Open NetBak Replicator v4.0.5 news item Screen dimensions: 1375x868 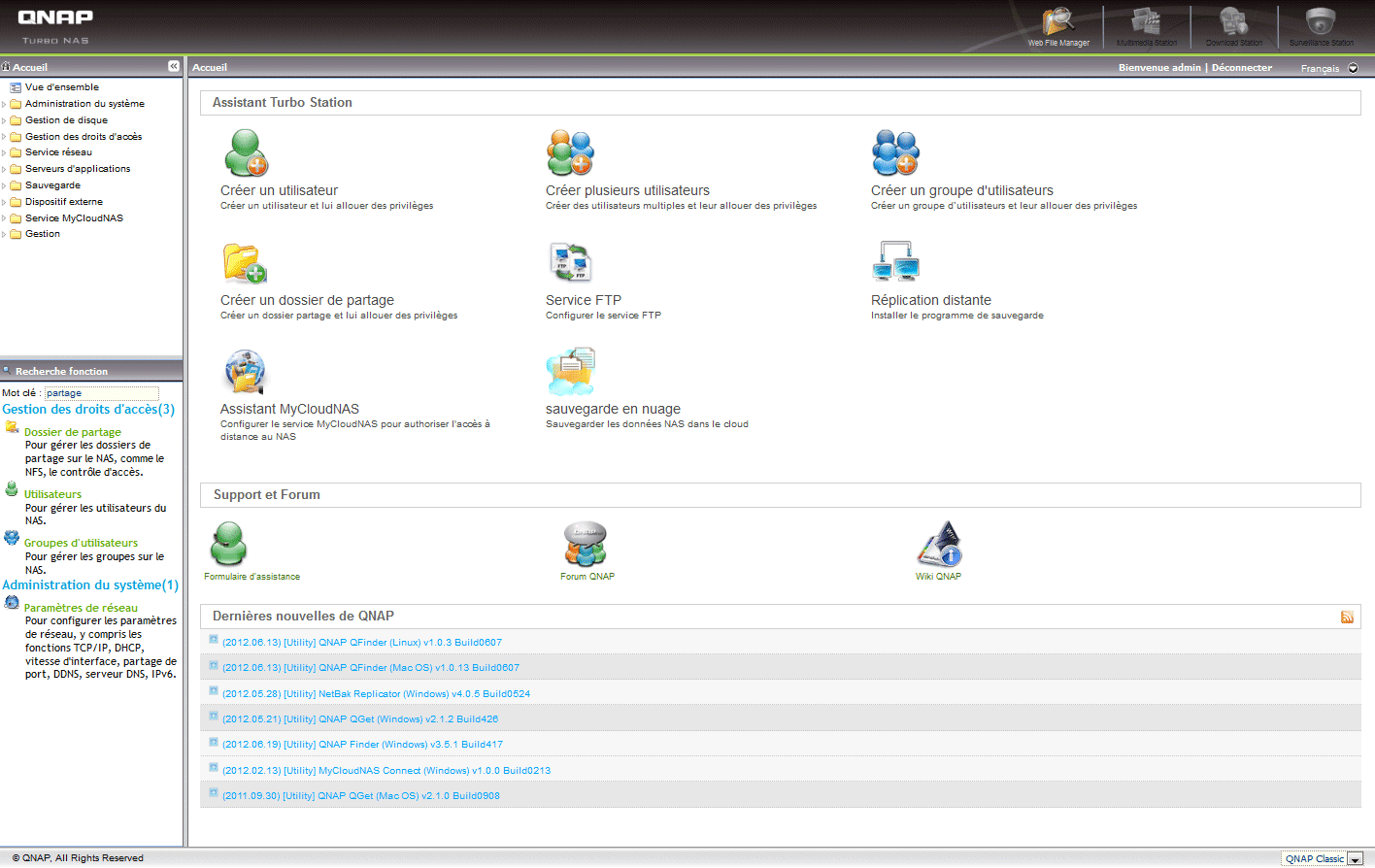pyautogui.click(x=377, y=694)
